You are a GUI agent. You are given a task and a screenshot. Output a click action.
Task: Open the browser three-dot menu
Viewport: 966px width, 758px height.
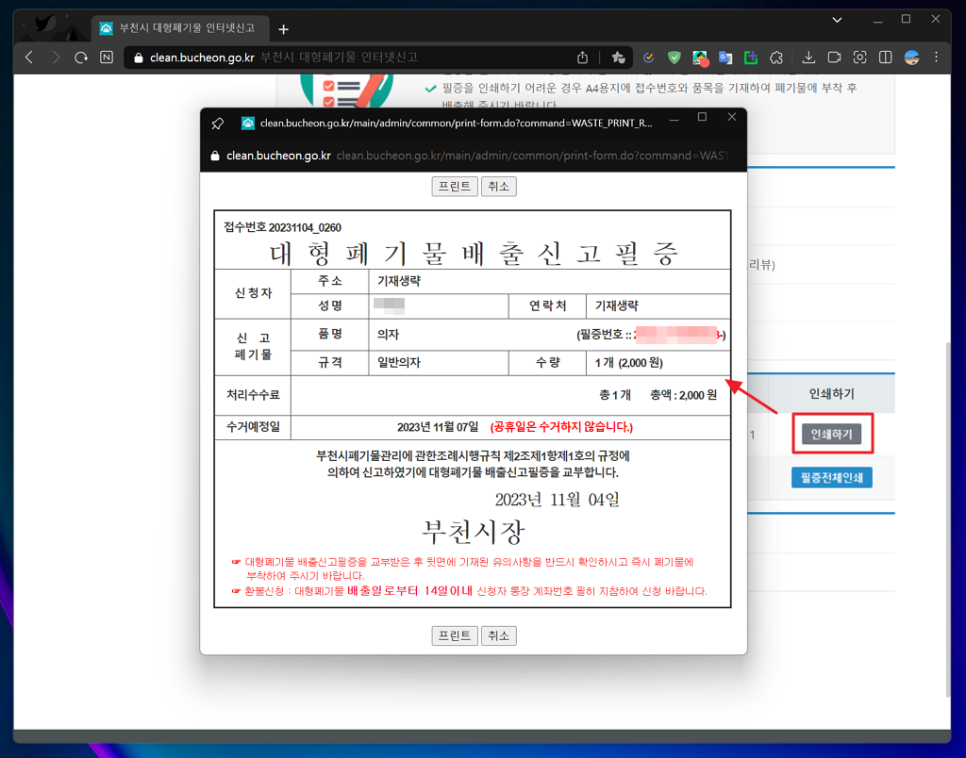tap(936, 57)
